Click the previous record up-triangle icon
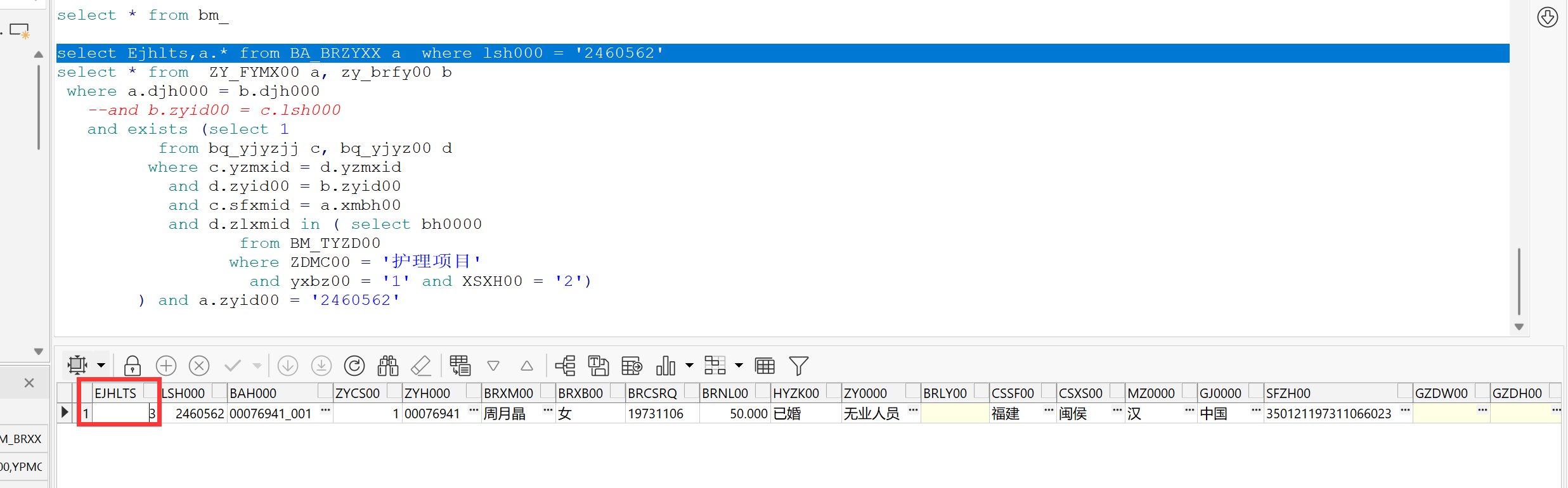 coord(527,366)
